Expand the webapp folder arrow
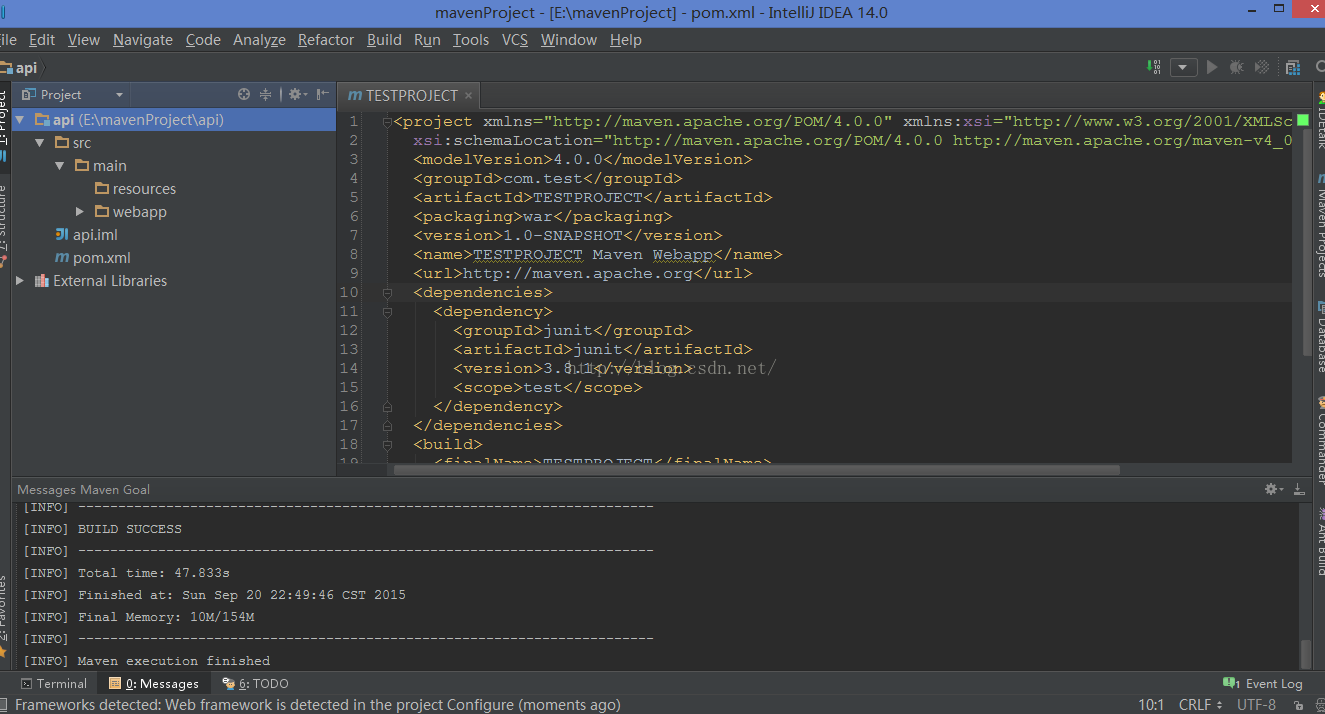Screen dimensions: 1325x714 pos(80,211)
